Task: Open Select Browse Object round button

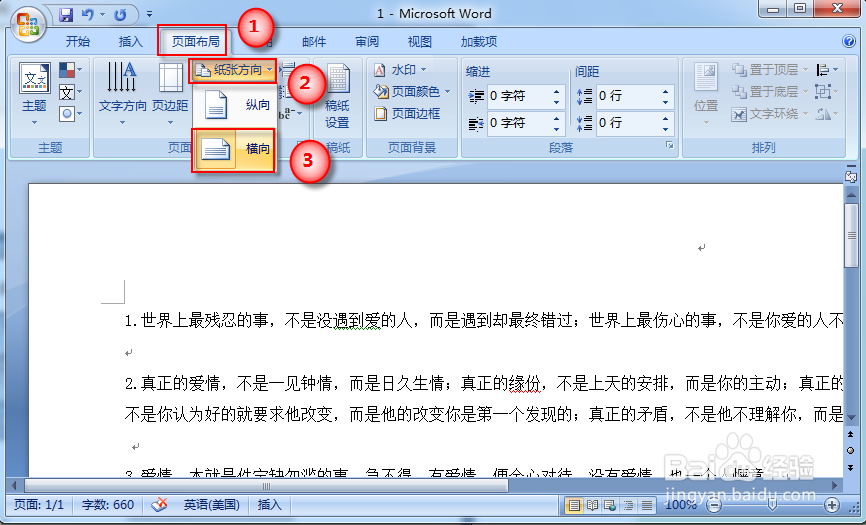Action: tap(851, 450)
